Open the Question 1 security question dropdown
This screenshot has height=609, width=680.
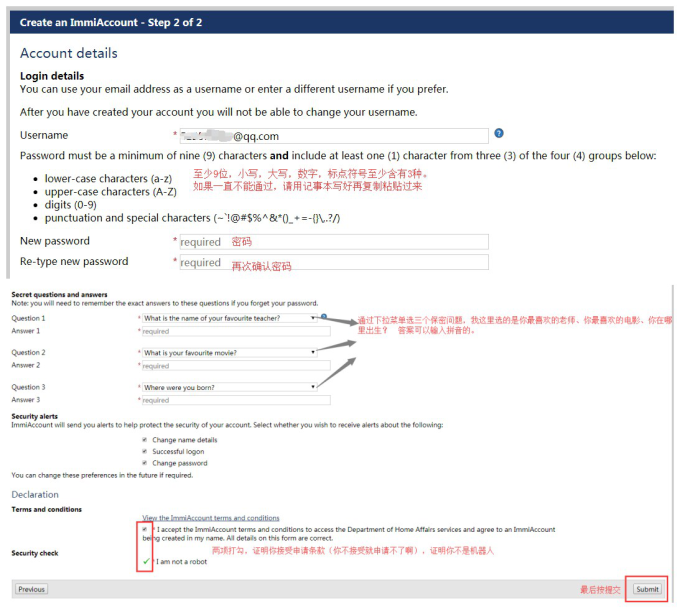click(228, 318)
